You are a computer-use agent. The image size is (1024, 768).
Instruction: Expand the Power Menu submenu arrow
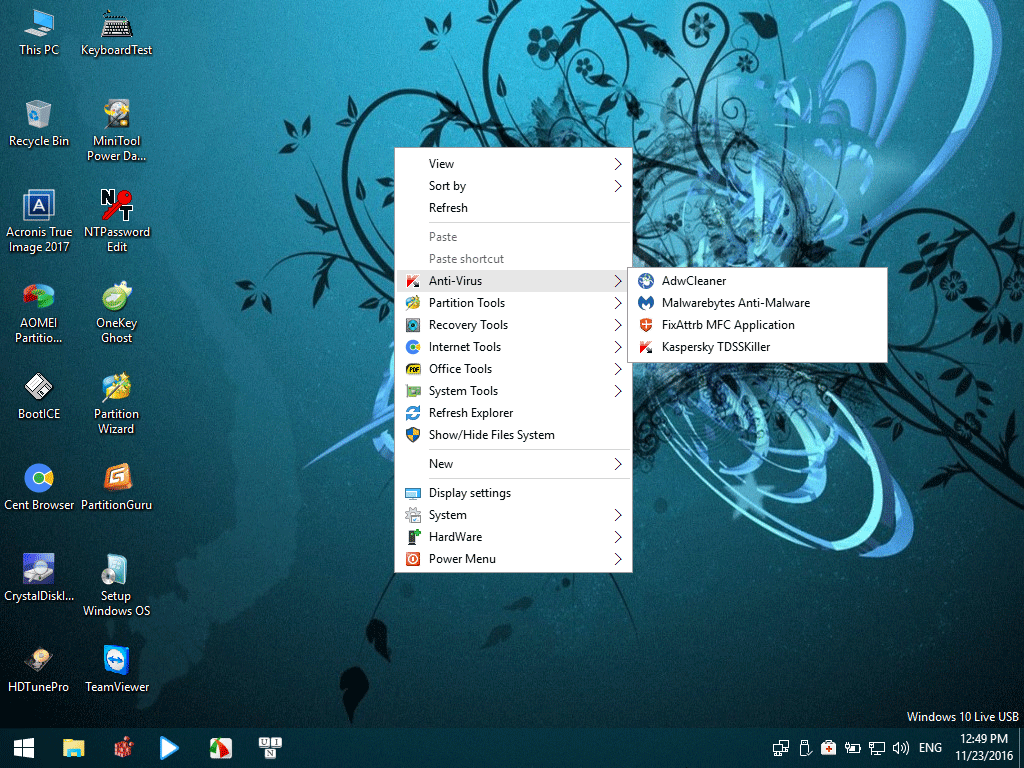pyautogui.click(x=618, y=559)
